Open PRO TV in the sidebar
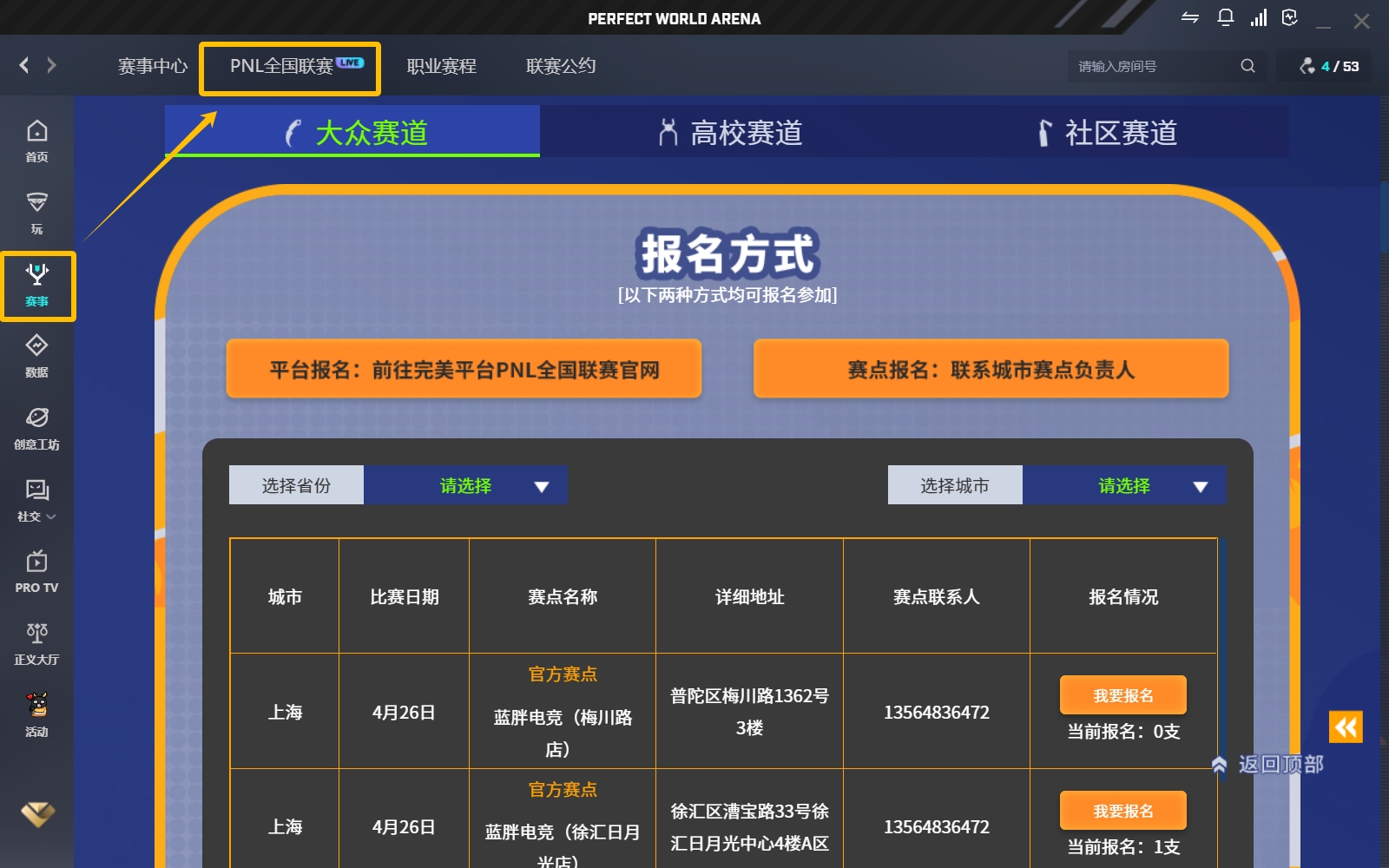This screenshot has width=1389, height=868. [36, 571]
